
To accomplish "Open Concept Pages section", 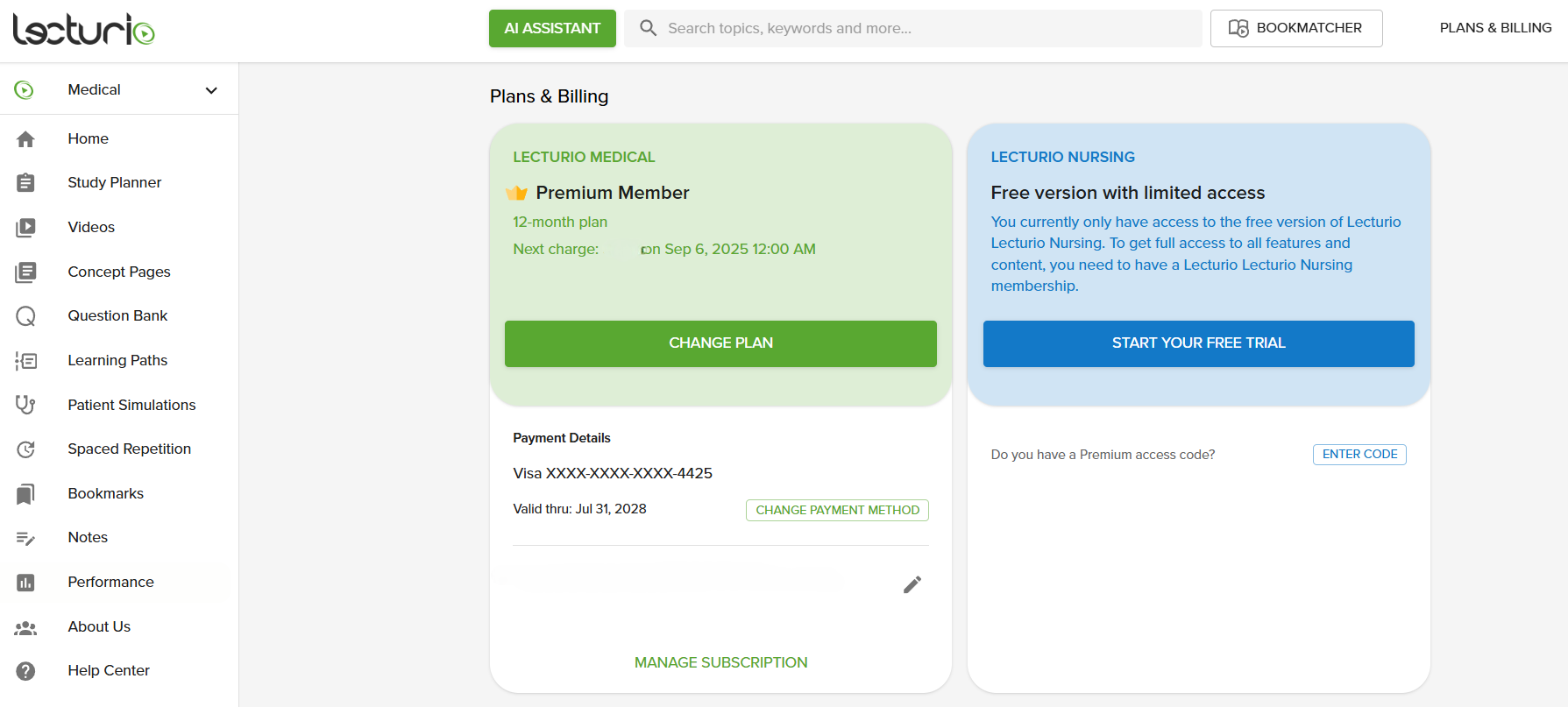I will [x=119, y=272].
